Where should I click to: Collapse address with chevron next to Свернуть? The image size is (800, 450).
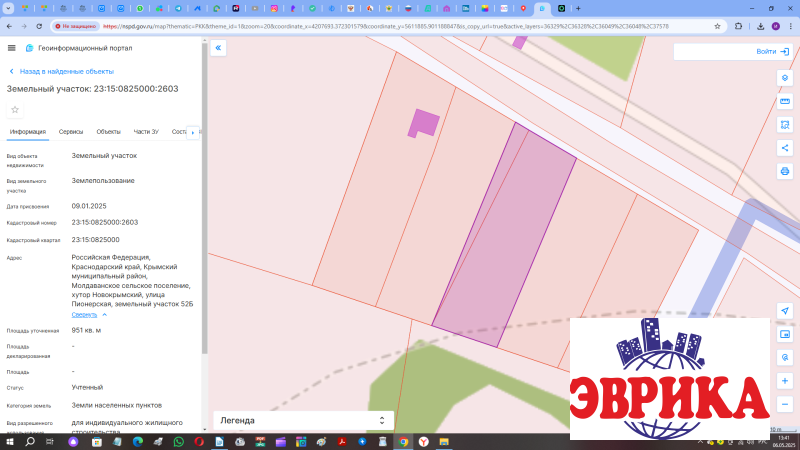click(x=104, y=315)
